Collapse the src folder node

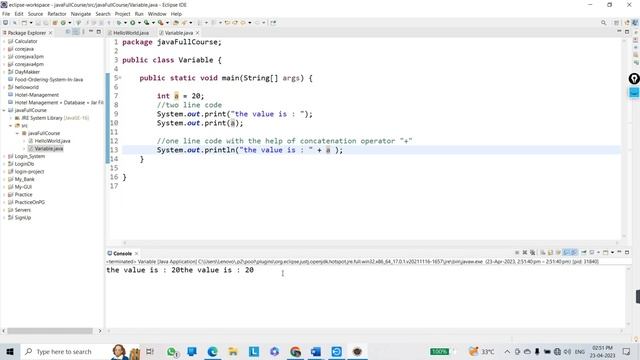(11, 126)
